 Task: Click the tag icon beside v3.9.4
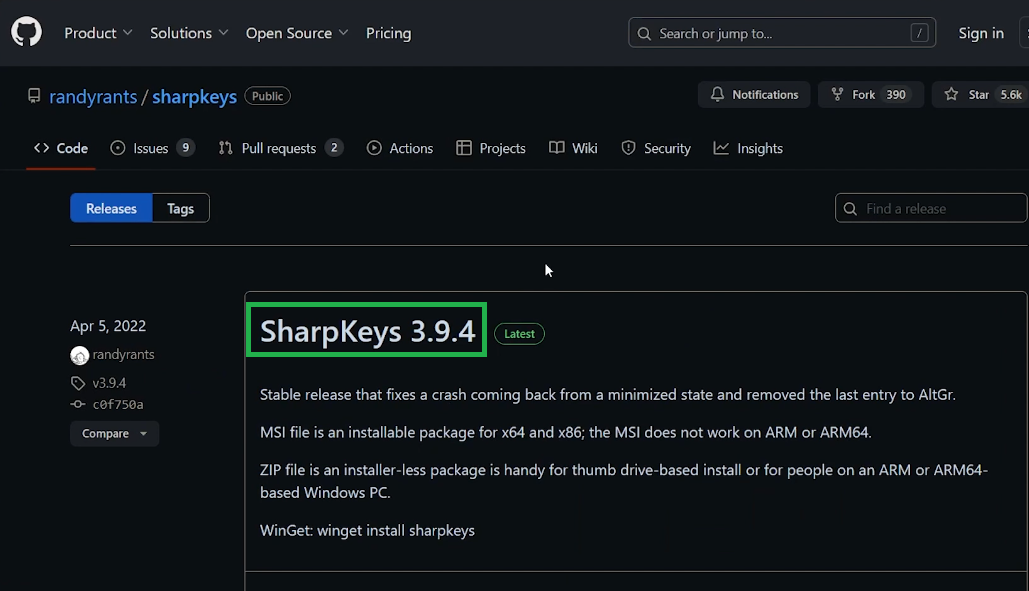[x=78, y=383]
